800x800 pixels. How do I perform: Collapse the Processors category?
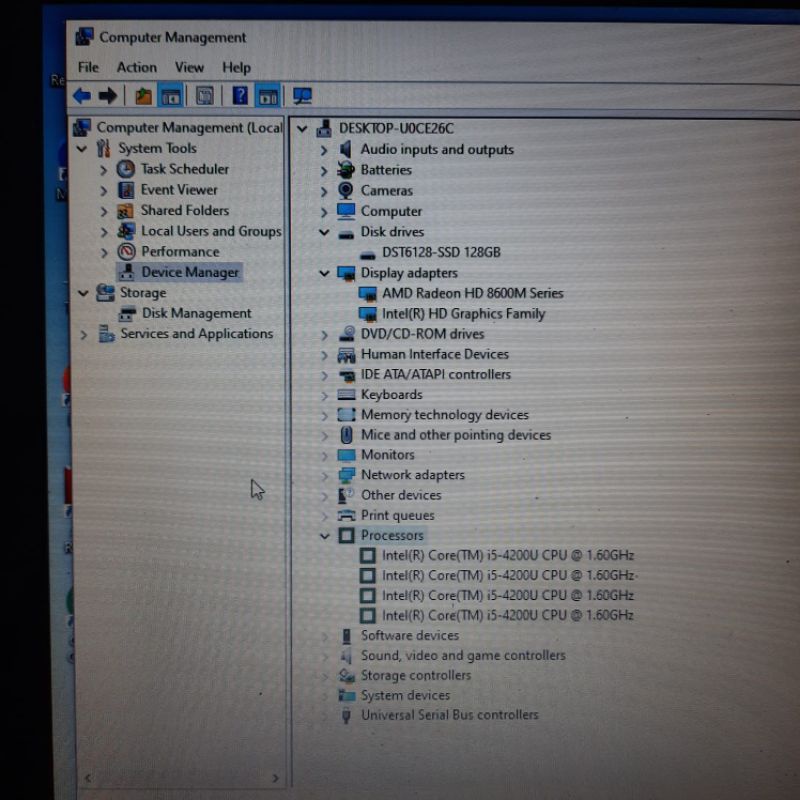tap(324, 536)
